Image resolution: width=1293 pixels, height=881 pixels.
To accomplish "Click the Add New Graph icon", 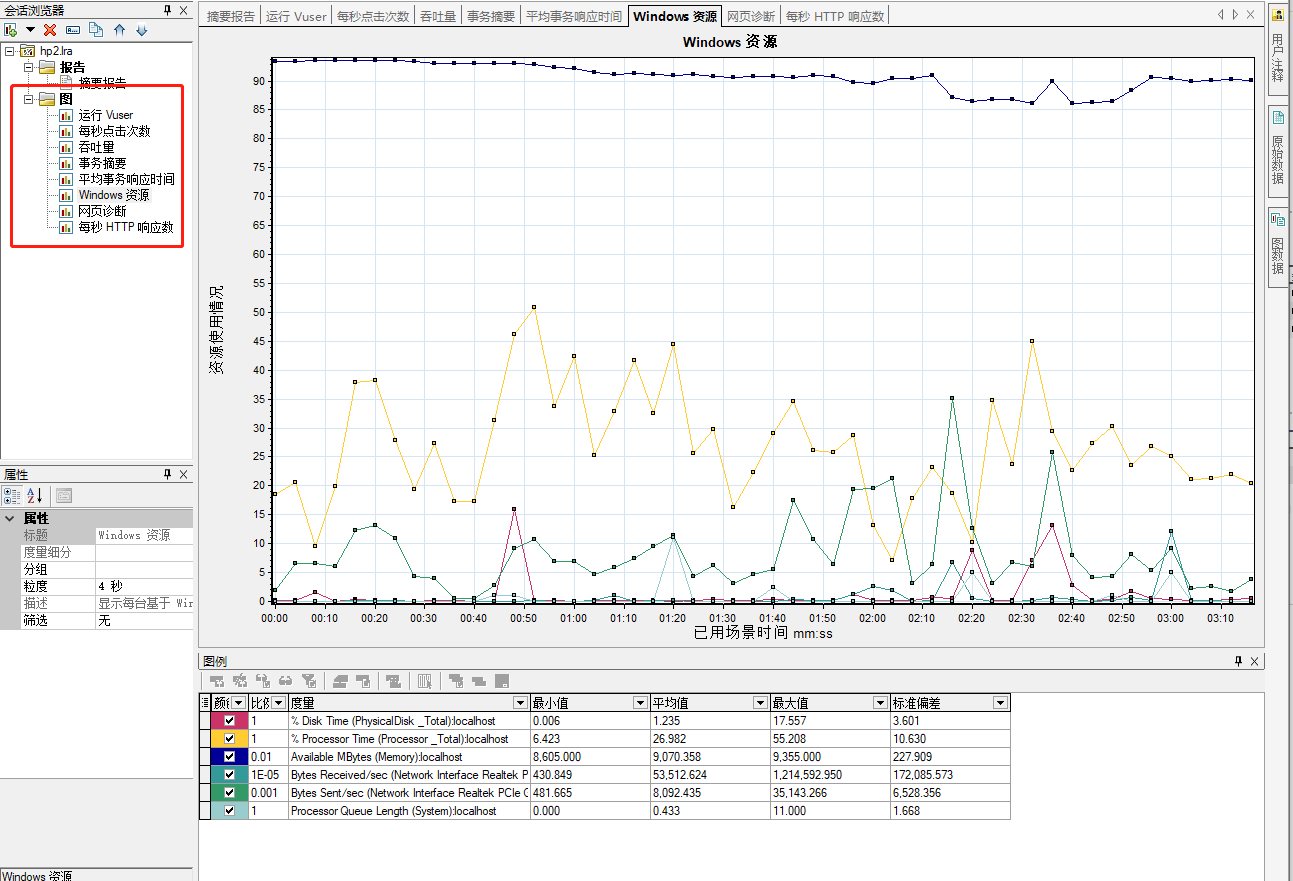I will tap(11, 30).
